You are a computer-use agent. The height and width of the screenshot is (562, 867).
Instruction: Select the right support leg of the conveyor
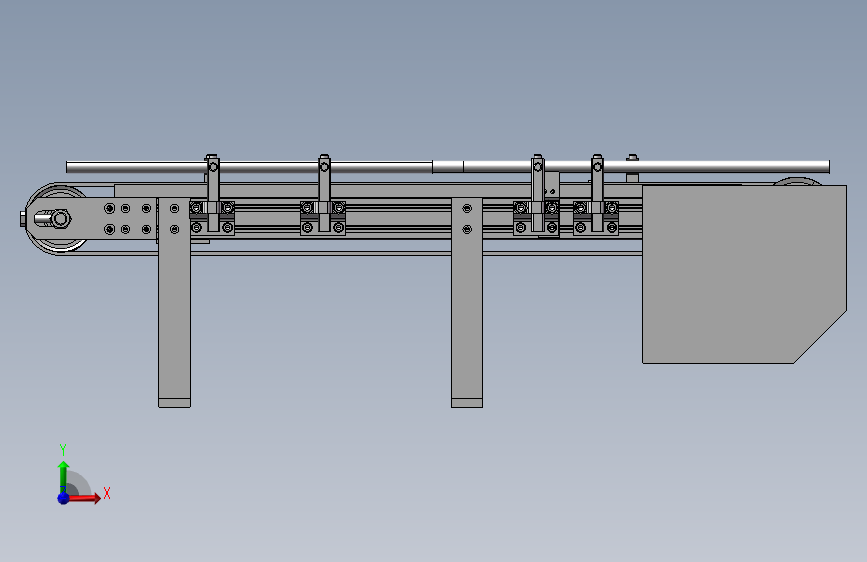(467, 301)
